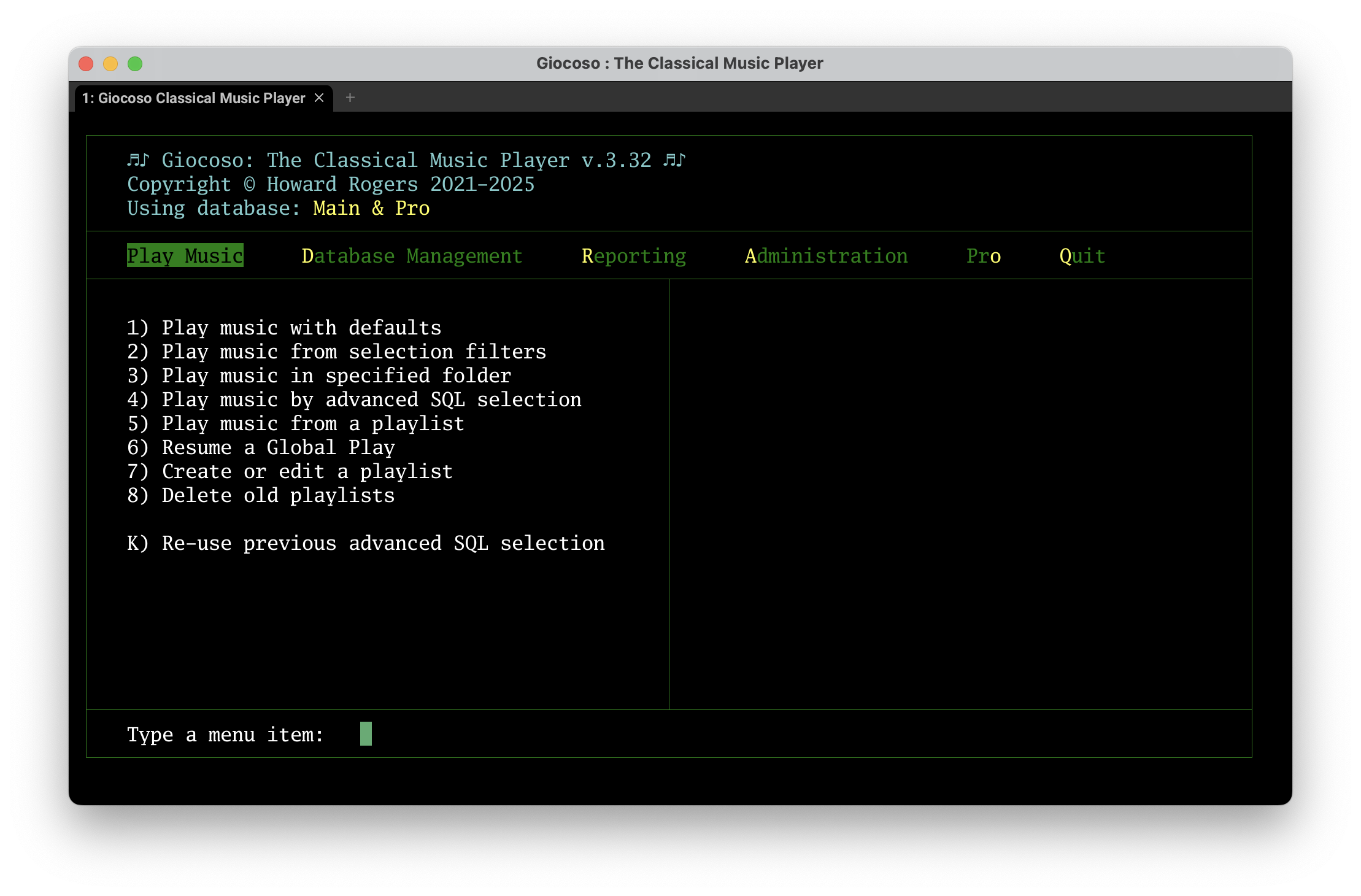Switch to the Giocoso Classical Music Player tab

[x=193, y=98]
